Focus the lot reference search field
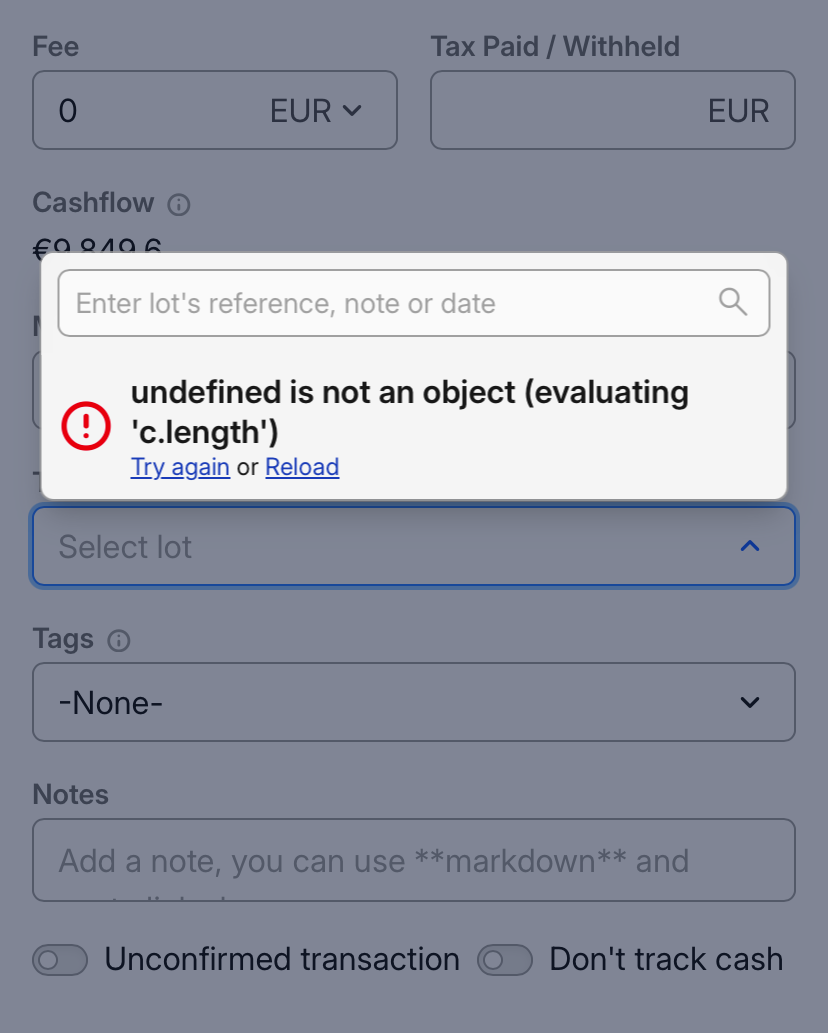The height and width of the screenshot is (1033, 828). [390, 303]
